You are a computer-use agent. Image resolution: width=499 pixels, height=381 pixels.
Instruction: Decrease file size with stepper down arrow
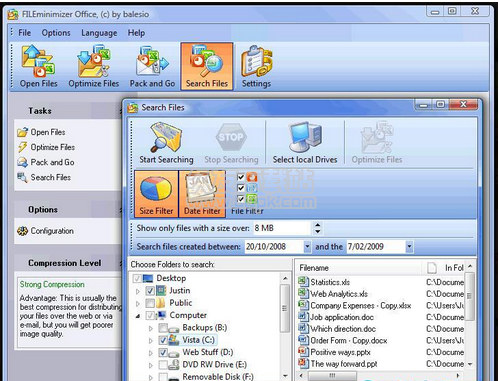click(x=318, y=231)
